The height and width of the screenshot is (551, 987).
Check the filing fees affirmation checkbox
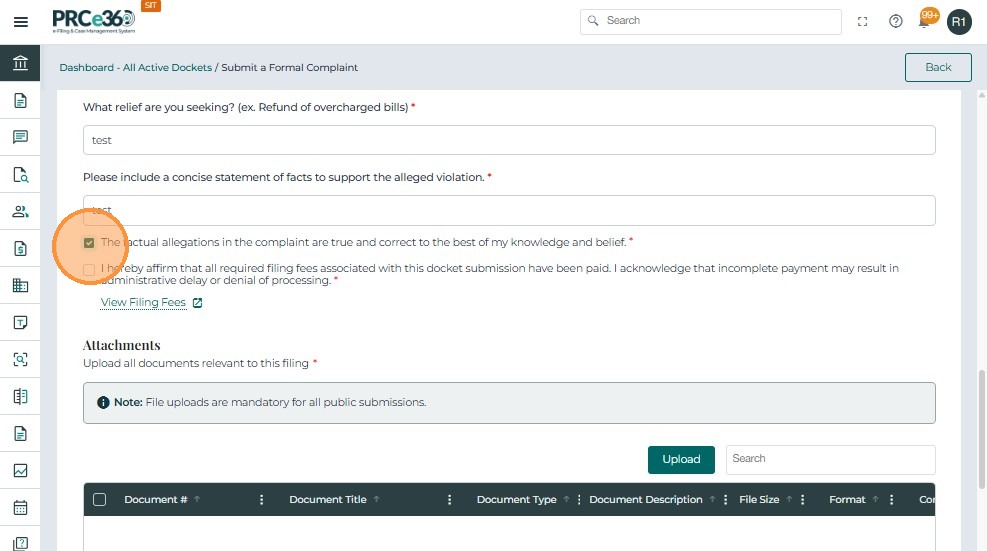[x=90, y=269]
